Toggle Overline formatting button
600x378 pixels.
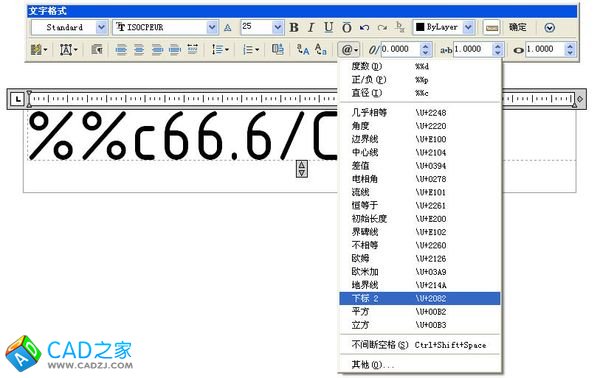pyautogui.click(x=347, y=28)
